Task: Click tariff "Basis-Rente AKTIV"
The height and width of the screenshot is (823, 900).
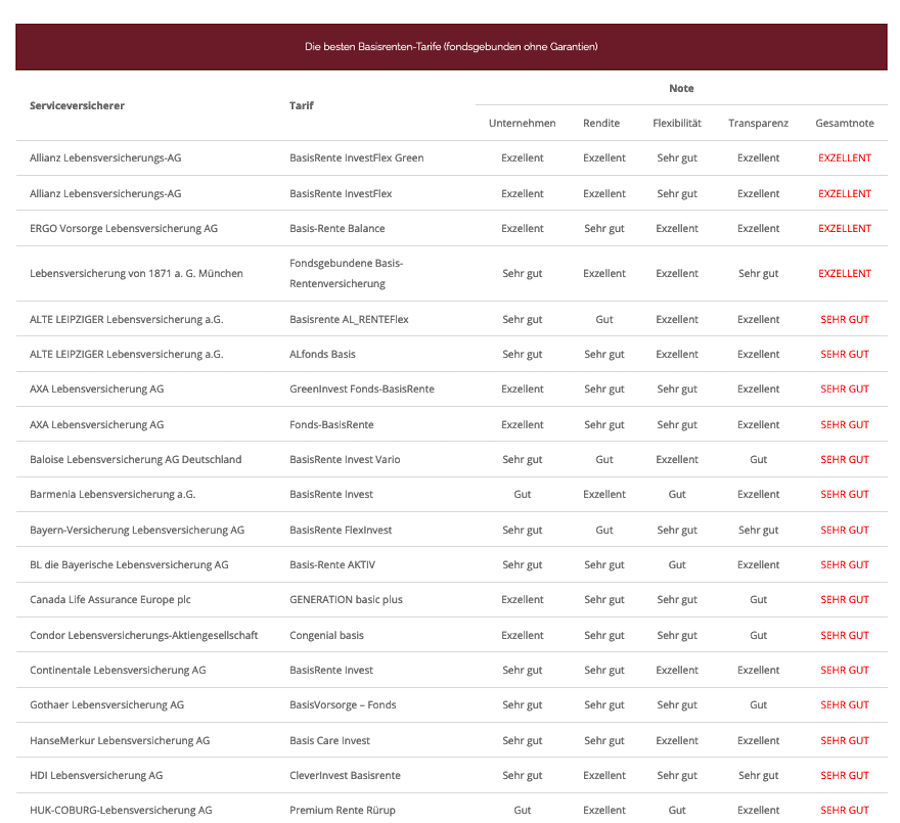Action: (332, 565)
